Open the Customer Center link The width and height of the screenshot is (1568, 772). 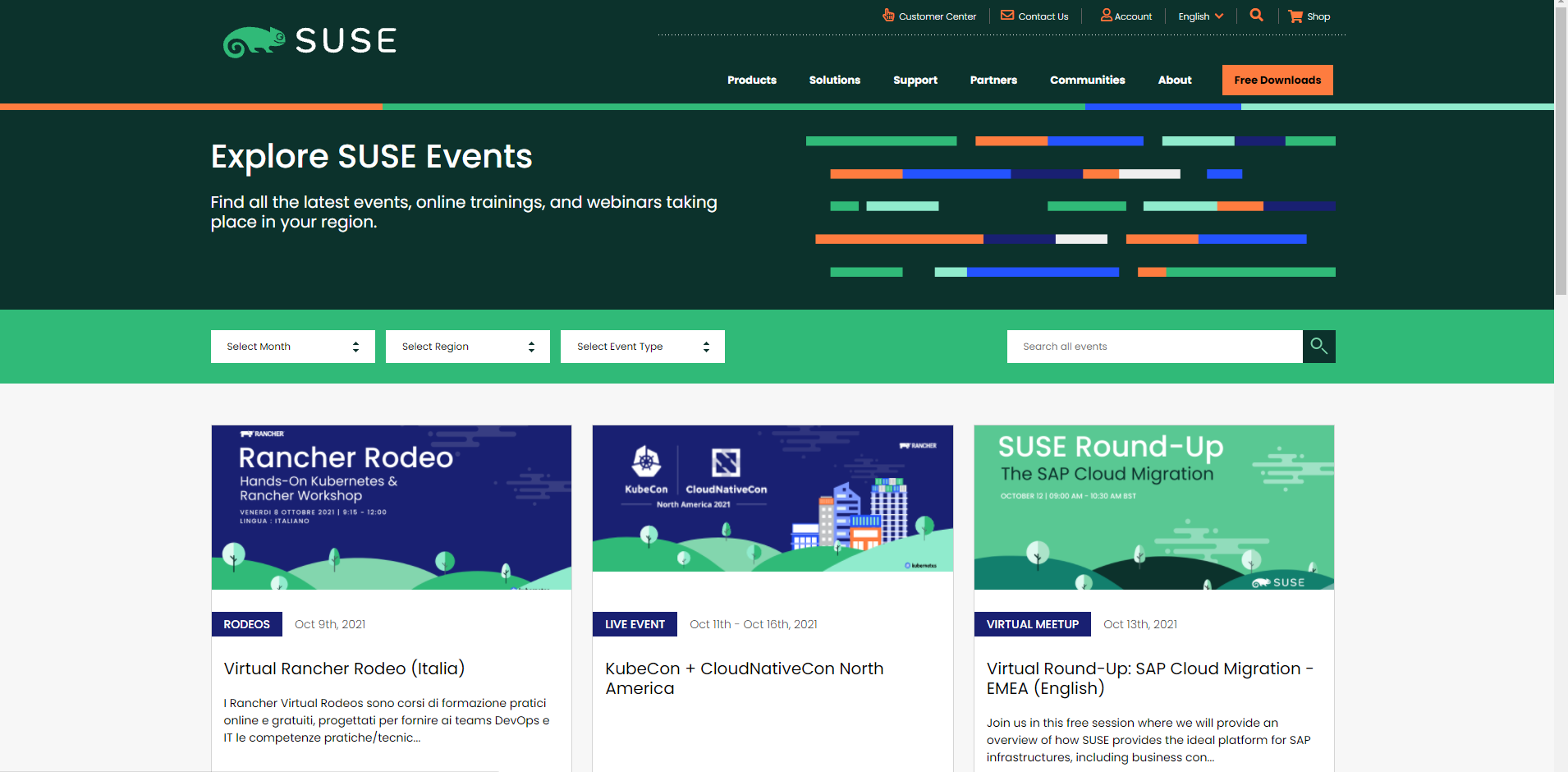click(x=937, y=16)
